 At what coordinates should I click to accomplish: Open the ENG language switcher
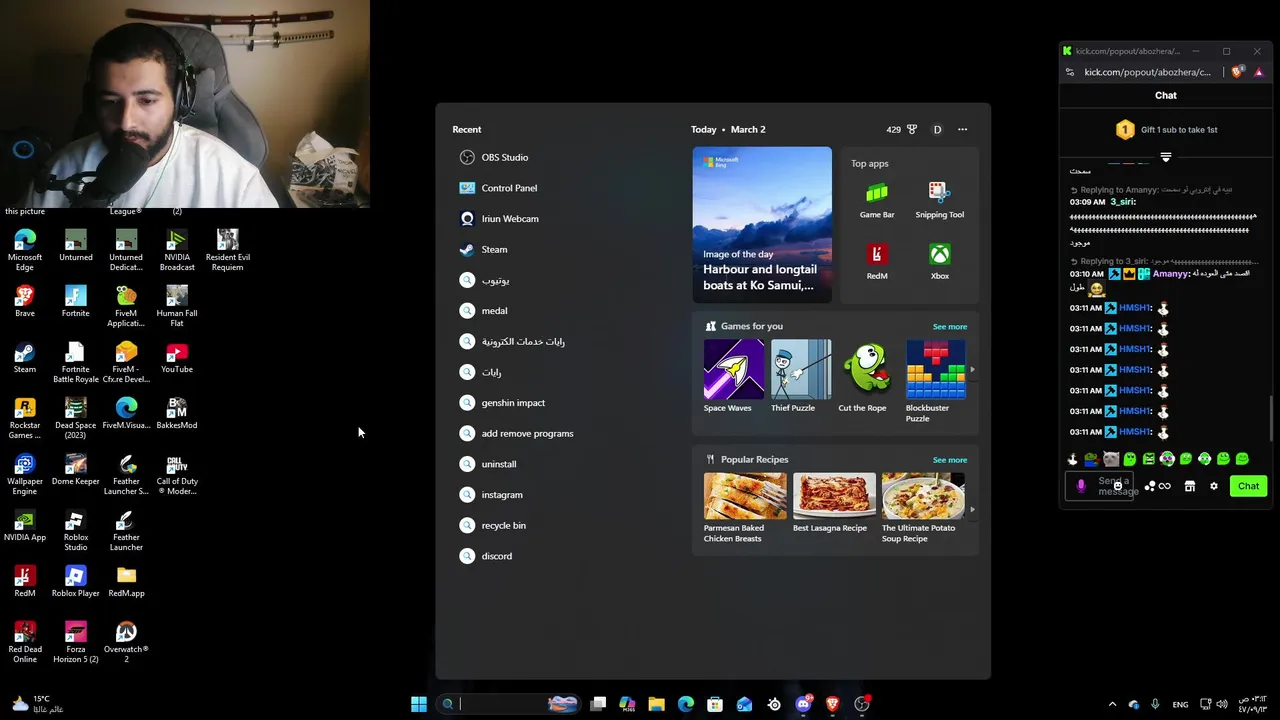point(1180,704)
